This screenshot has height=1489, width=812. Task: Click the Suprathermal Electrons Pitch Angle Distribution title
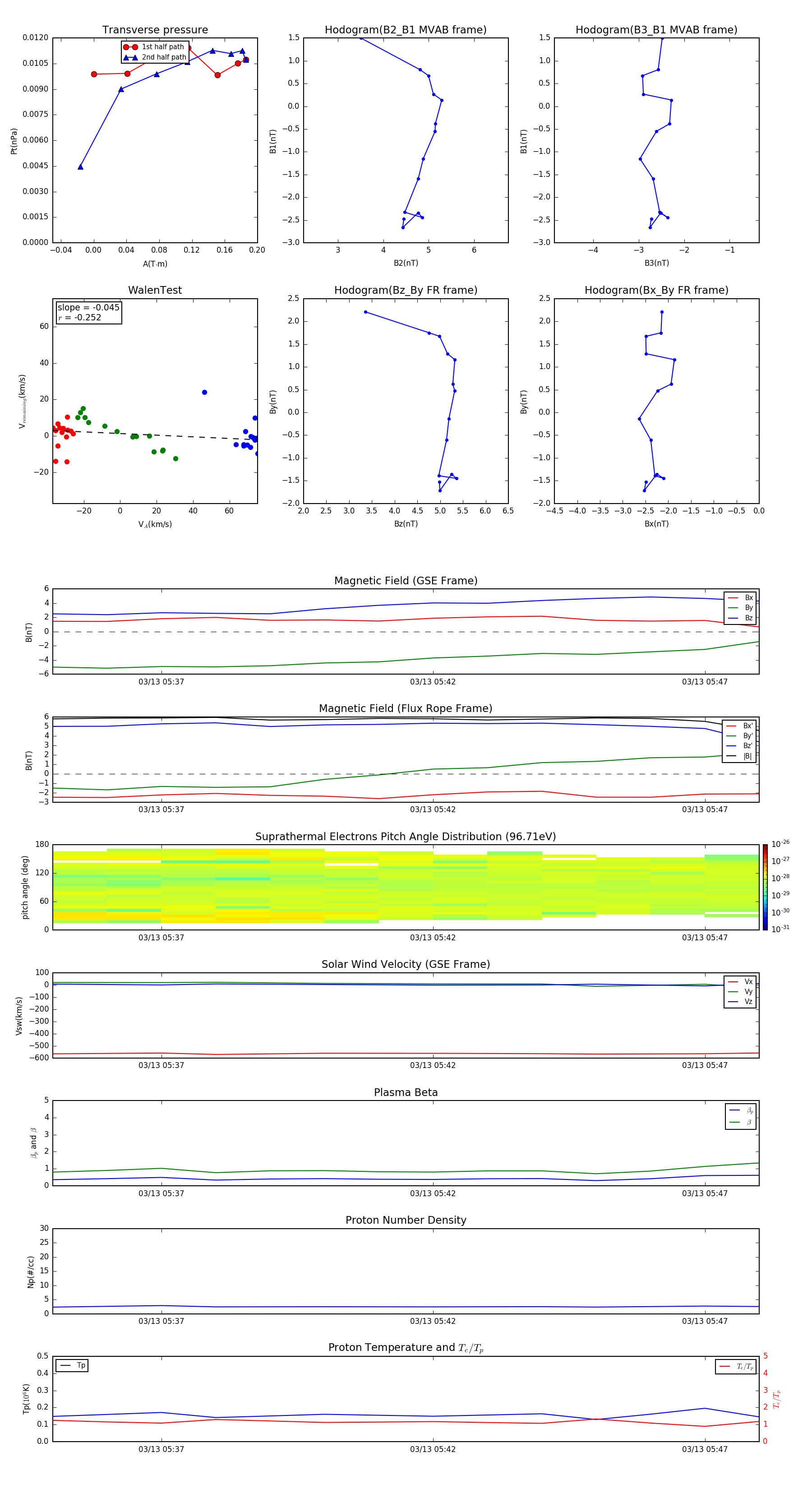tap(406, 837)
